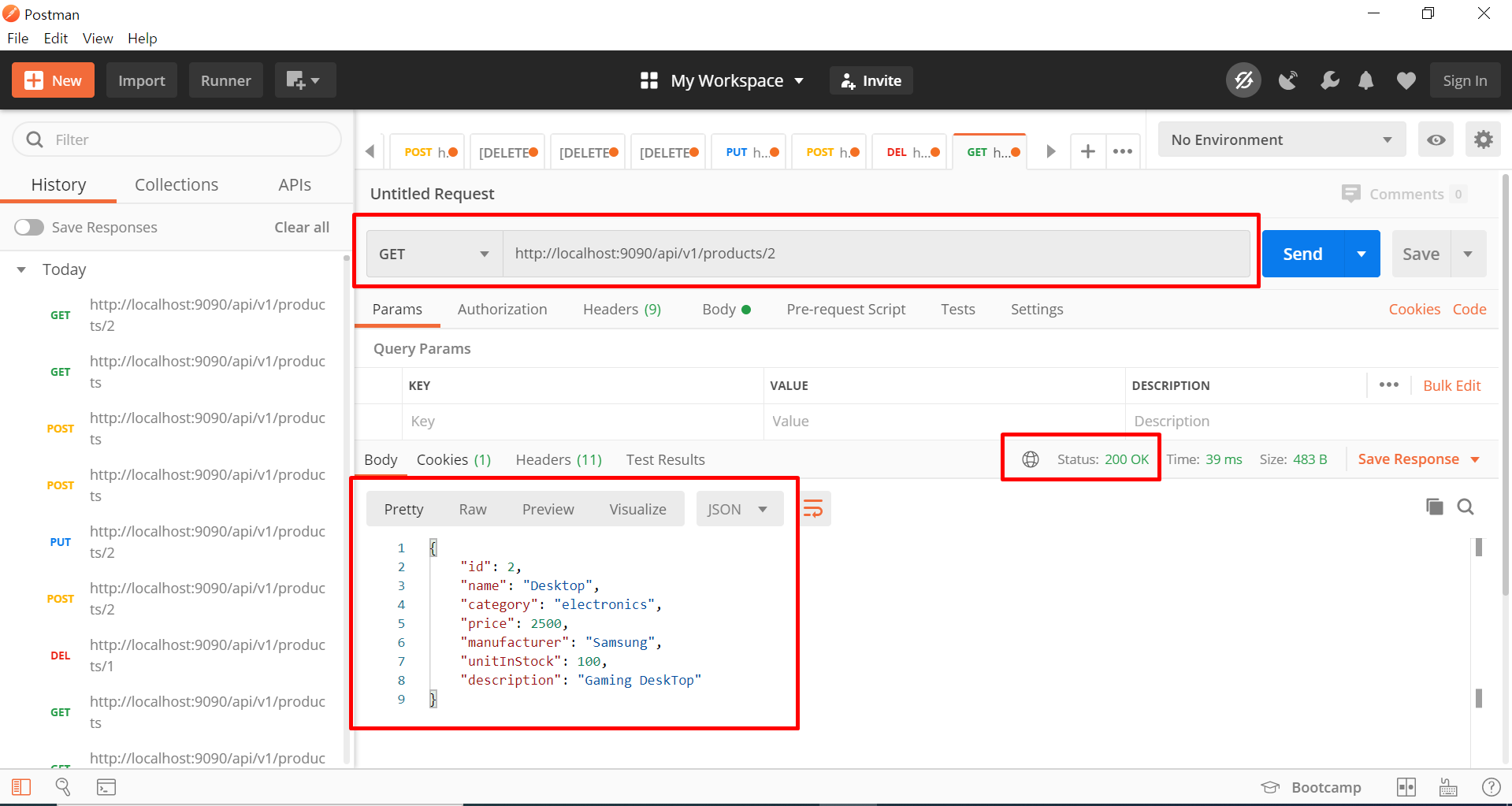The image size is (1512, 806).
Task: Click the Bulk Edit link
Action: (x=1451, y=385)
